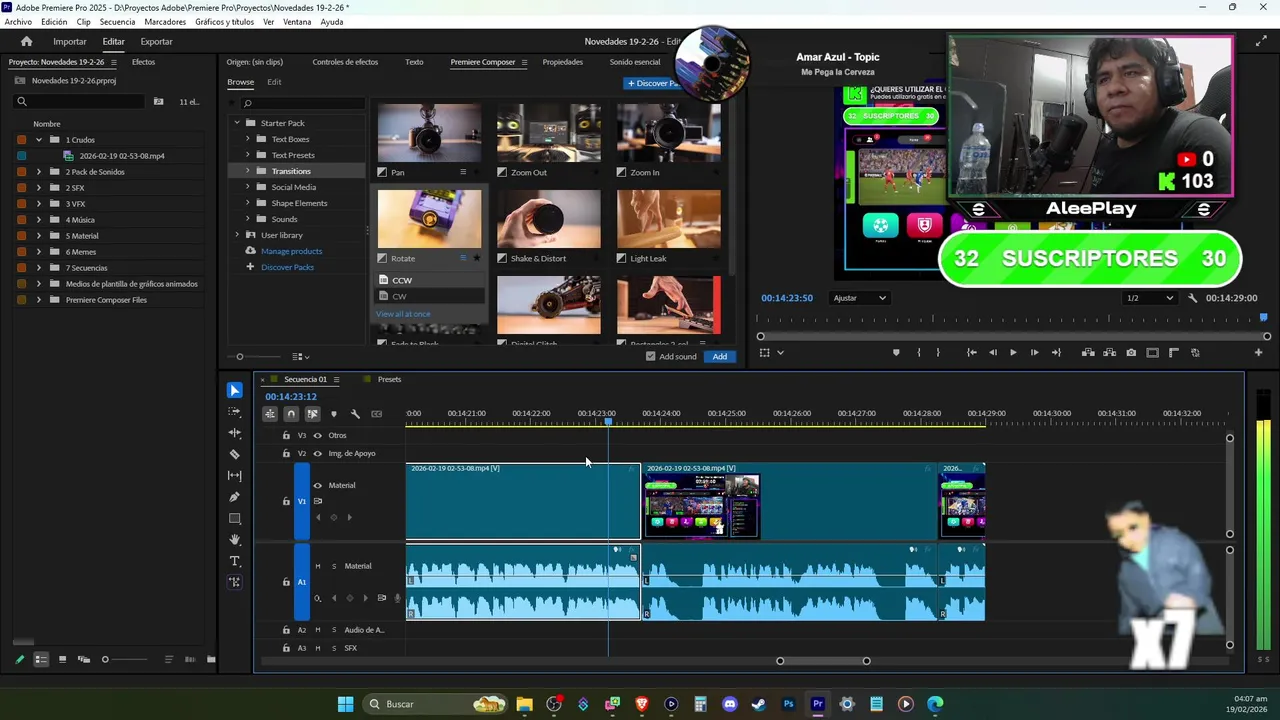Toggle the Add sound checkbox
Screen dimensions: 1280x720
651,356
